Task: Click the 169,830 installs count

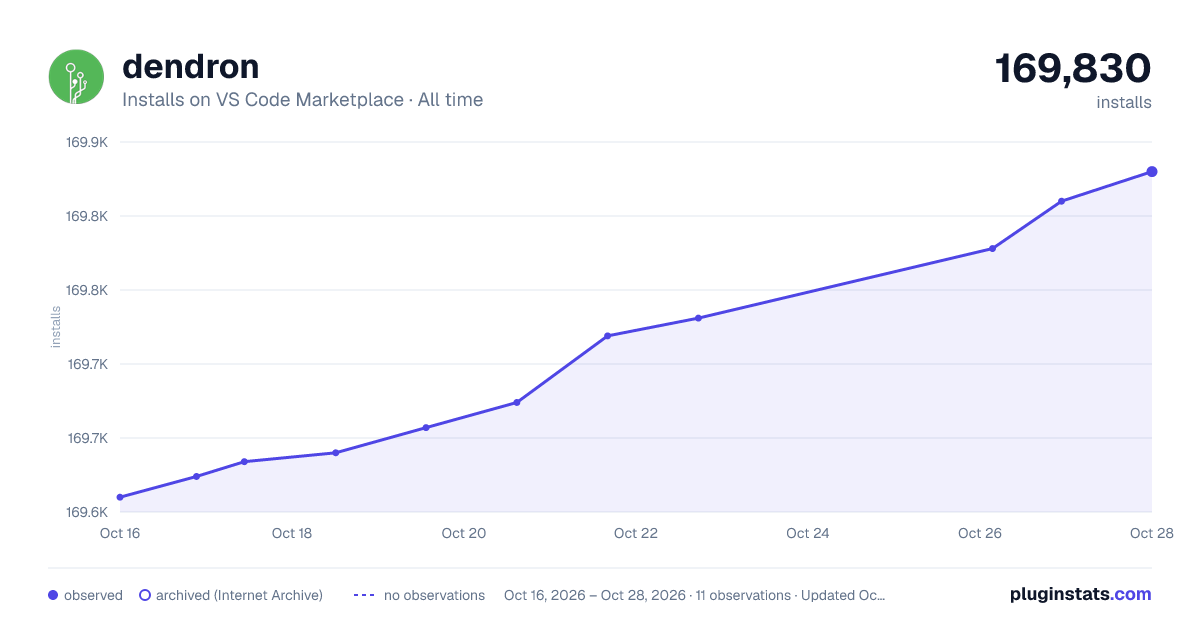Action: pyautogui.click(x=1073, y=69)
